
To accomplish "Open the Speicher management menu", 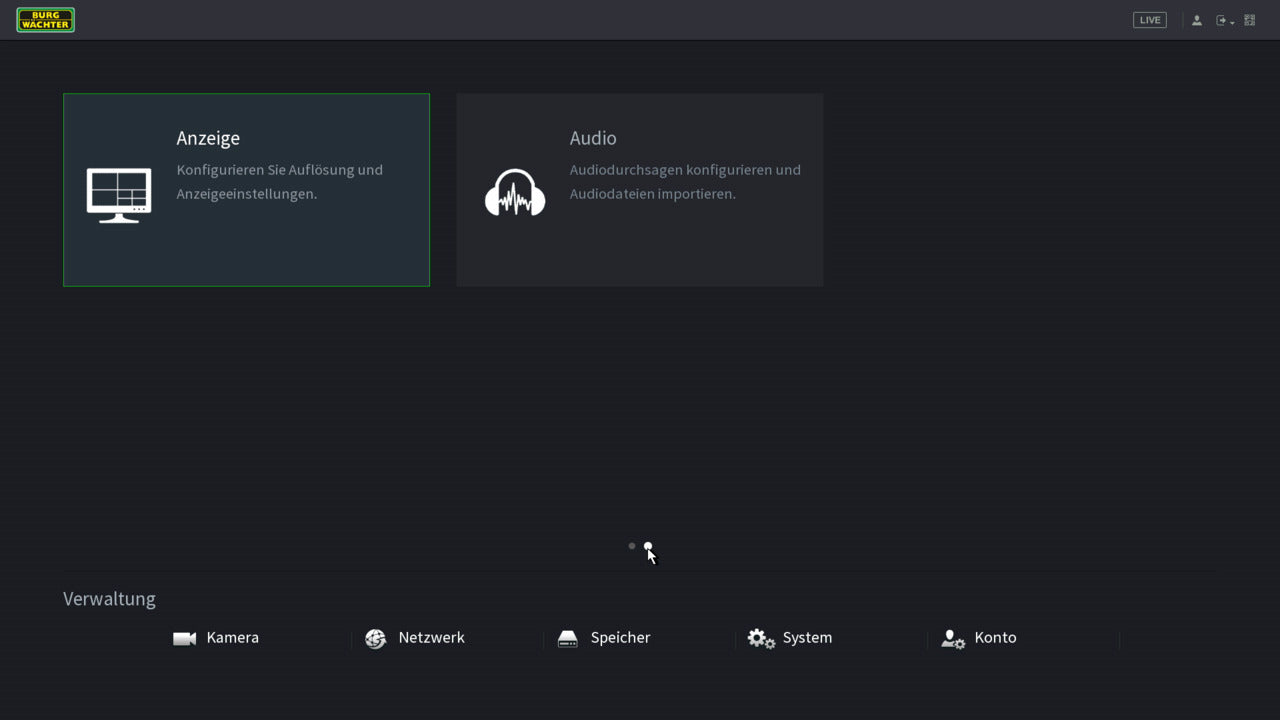I will click(x=620, y=638).
